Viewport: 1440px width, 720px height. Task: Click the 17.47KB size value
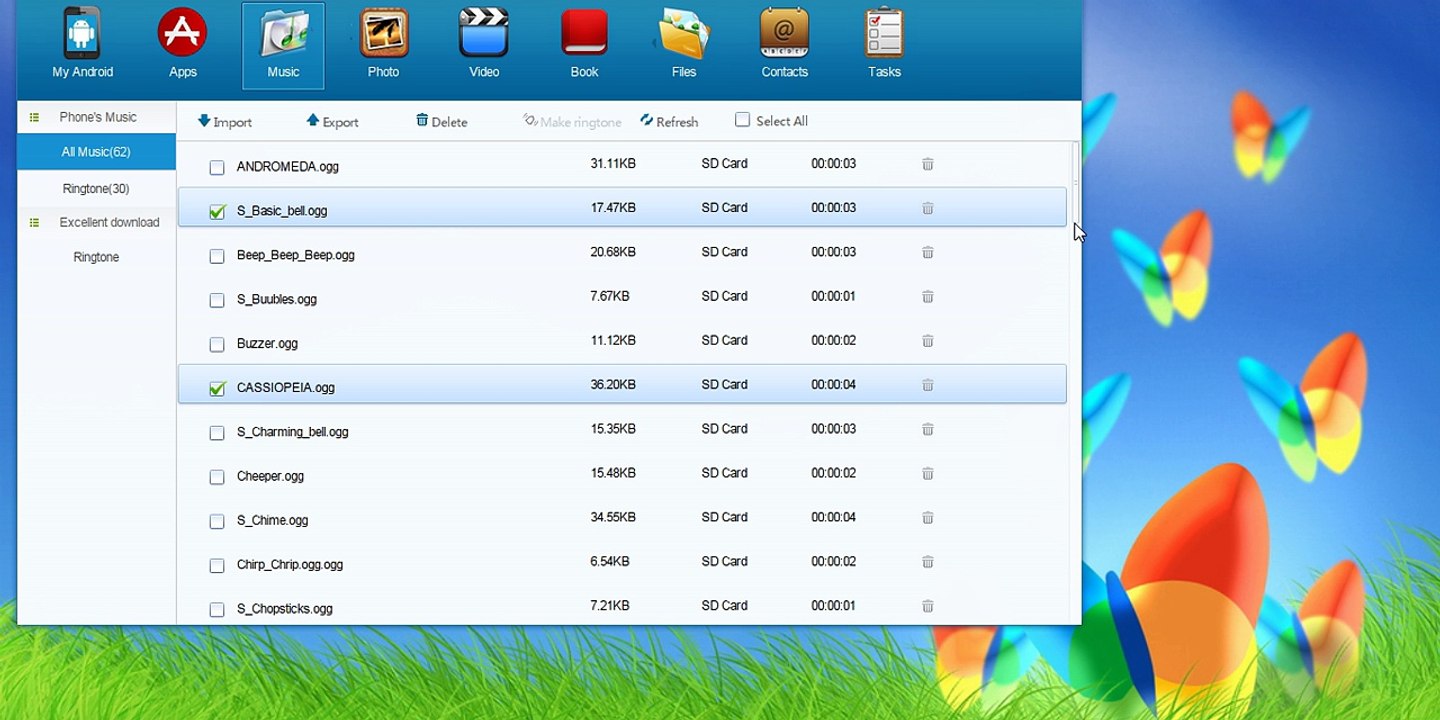click(613, 208)
